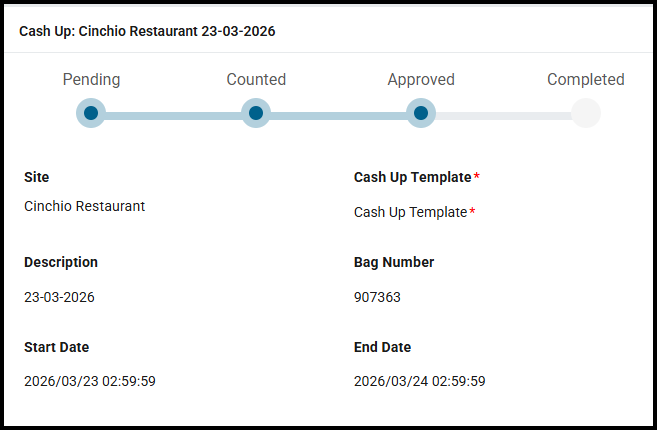
Task: Click the progress bar between Pending and Counted
Action: point(173,115)
